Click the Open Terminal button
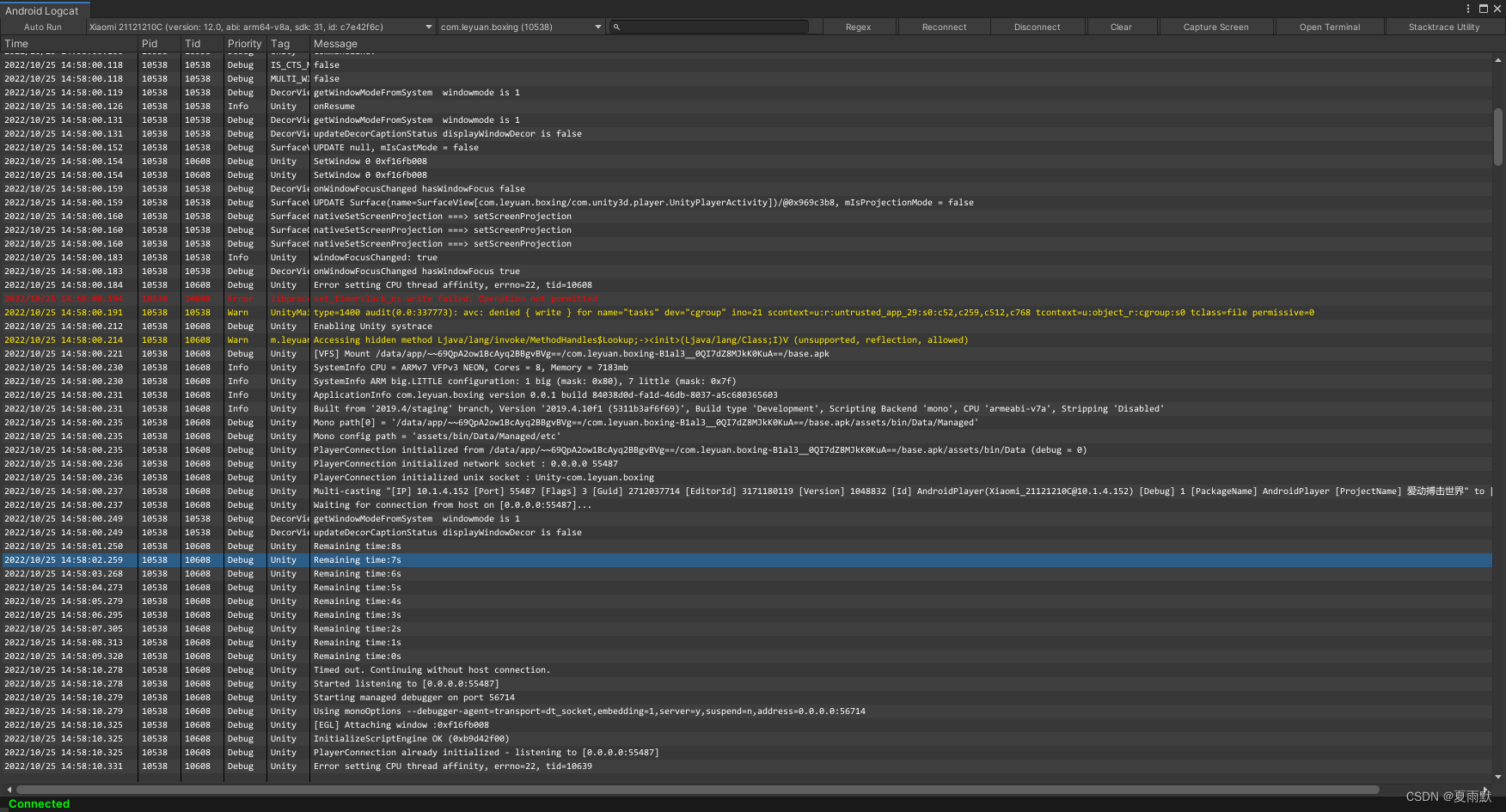This screenshot has width=1506, height=812. [1330, 27]
